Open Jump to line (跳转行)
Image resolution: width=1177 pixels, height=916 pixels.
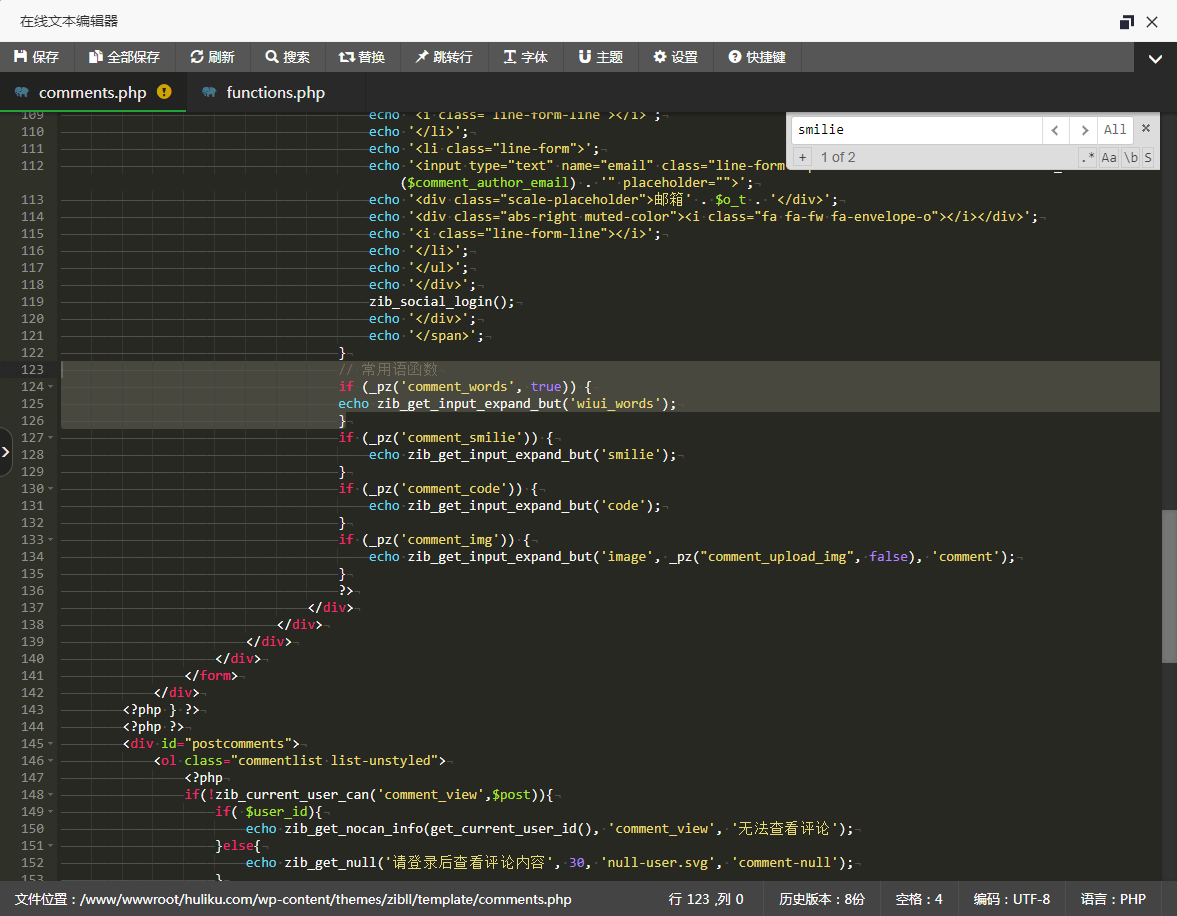(x=444, y=57)
